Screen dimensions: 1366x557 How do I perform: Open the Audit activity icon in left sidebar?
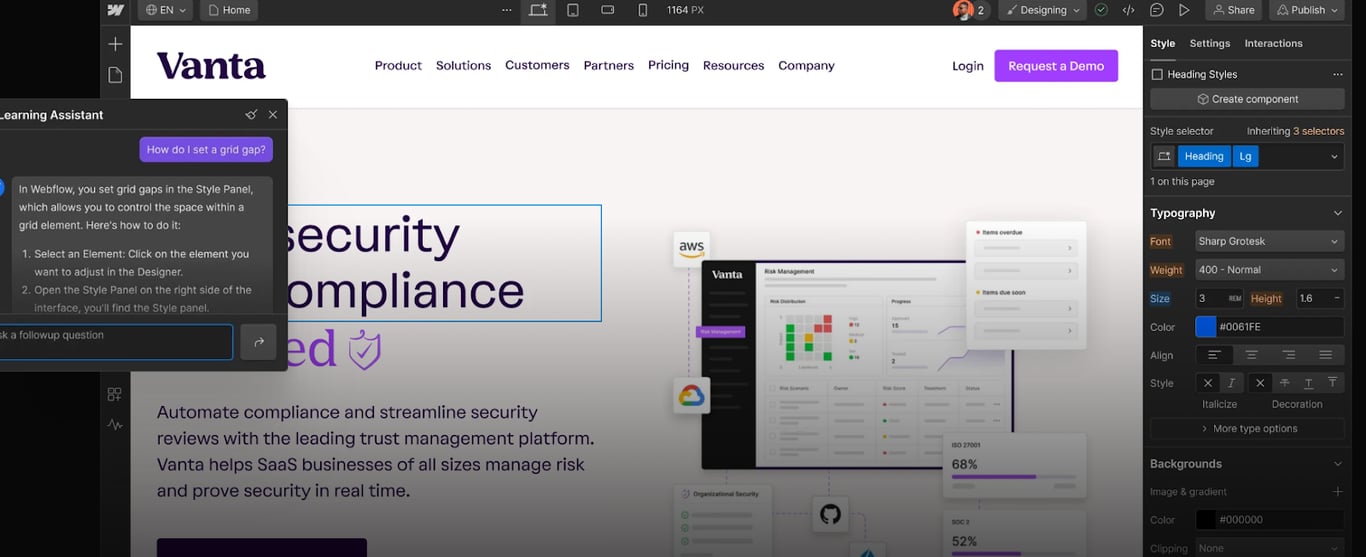(115, 424)
